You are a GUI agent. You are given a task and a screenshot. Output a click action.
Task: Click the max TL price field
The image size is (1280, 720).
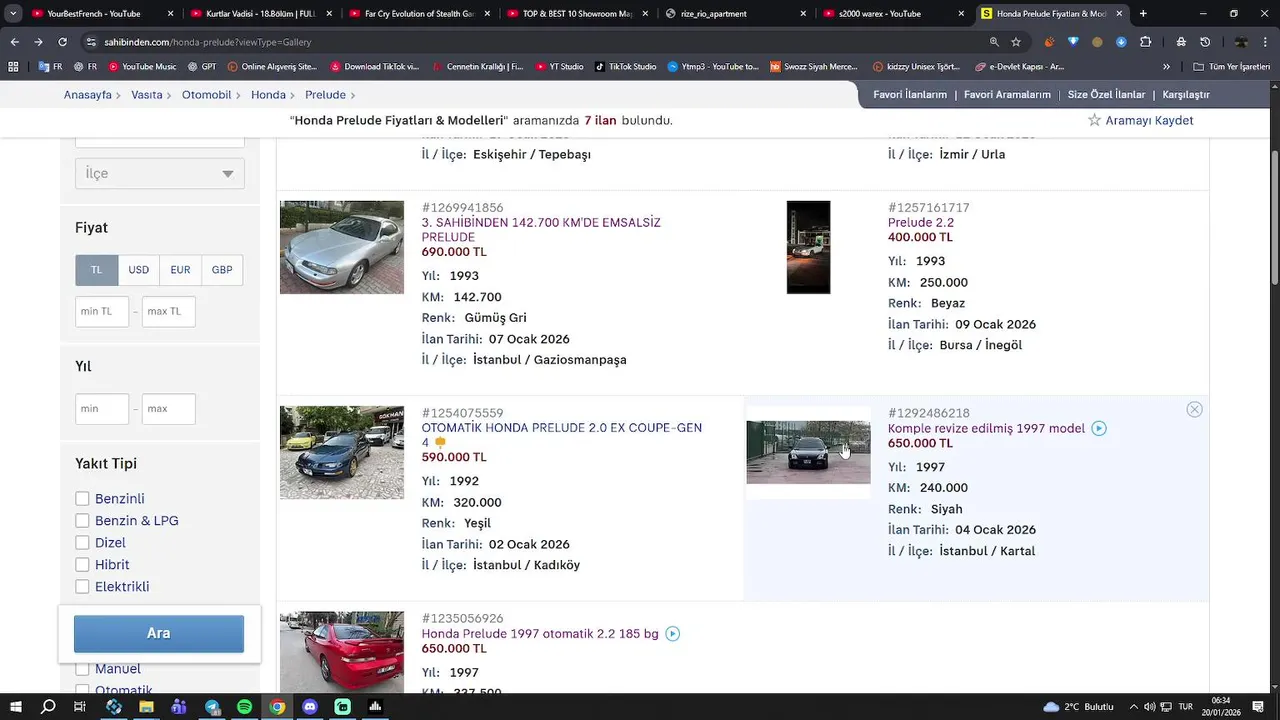pyautogui.click(x=168, y=312)
